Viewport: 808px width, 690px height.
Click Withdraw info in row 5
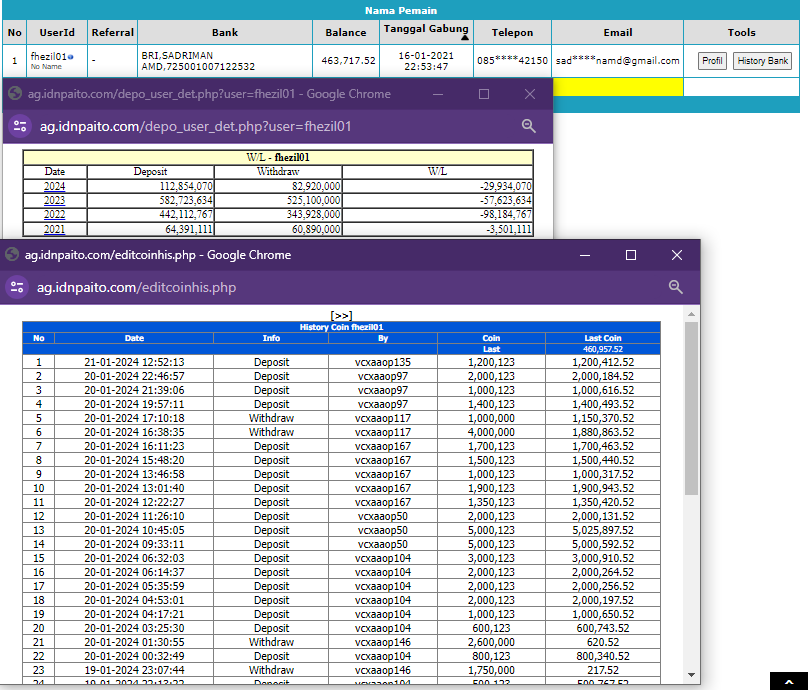pos(271,418)
